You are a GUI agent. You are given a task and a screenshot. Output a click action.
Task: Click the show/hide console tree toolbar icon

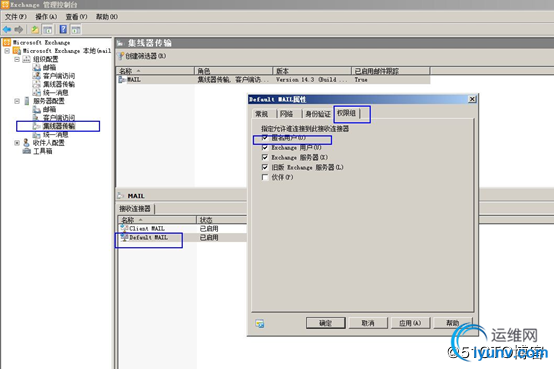pyautogui.click(x=48, y=29)
